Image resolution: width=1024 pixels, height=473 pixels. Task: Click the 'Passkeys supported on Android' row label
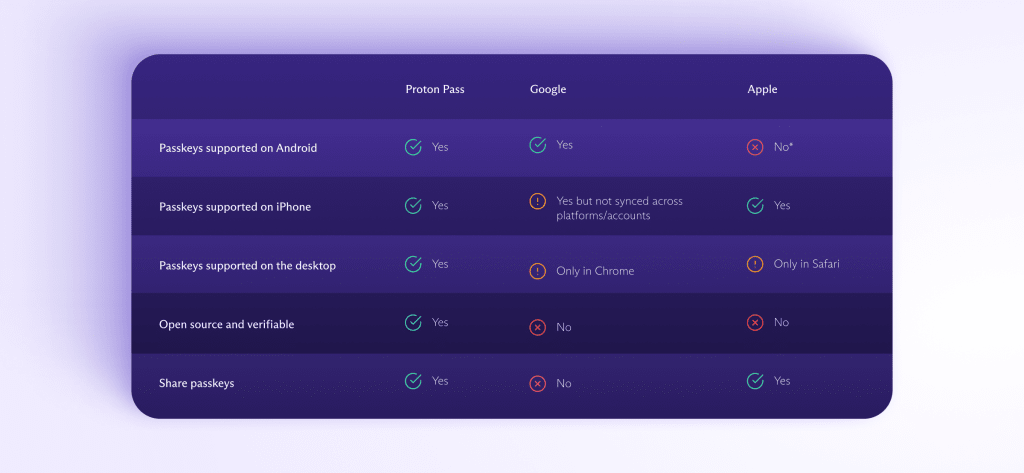coord(238,148)
